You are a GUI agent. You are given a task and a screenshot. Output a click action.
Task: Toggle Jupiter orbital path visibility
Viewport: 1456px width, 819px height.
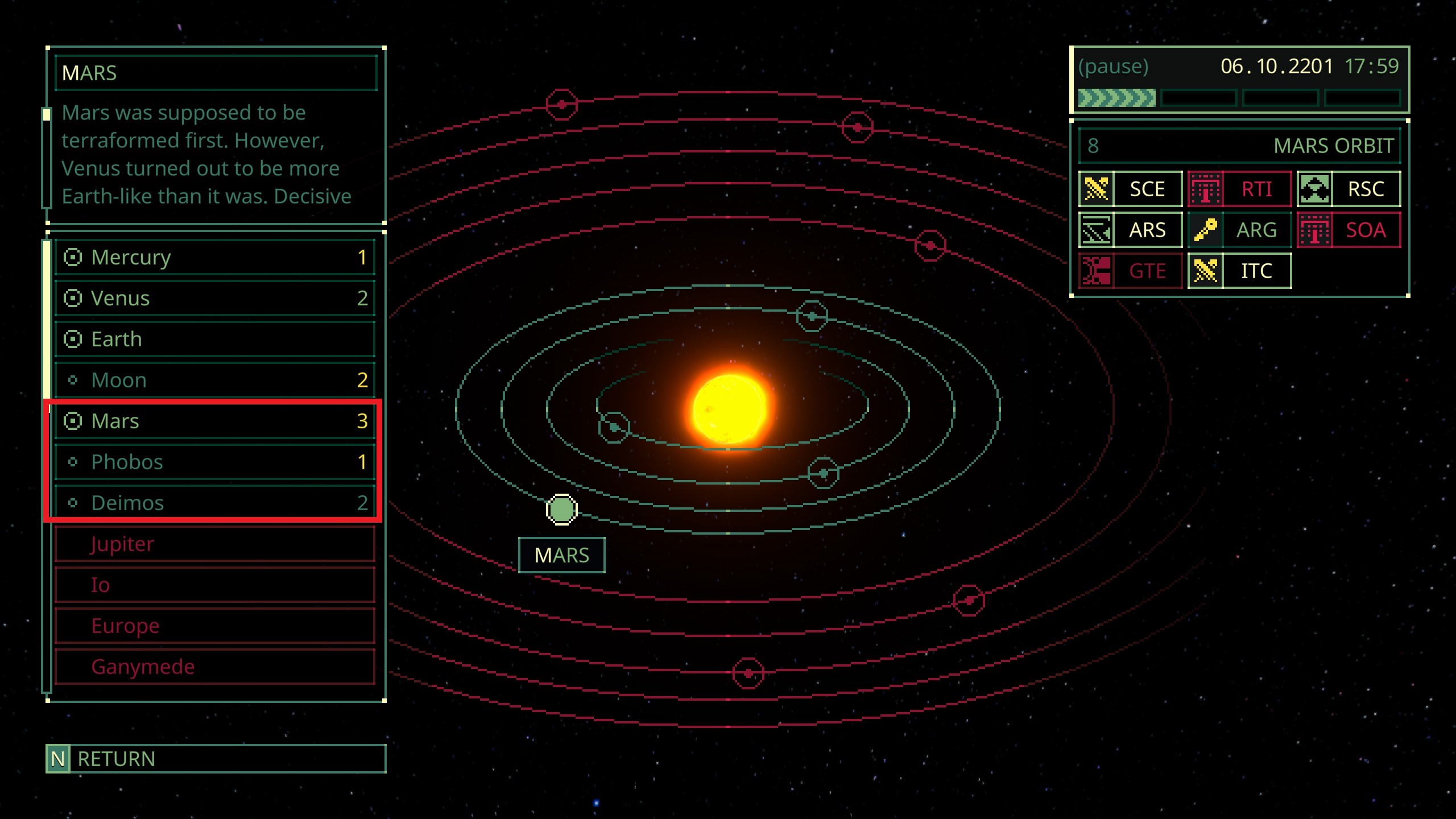[x=121, y=543]
